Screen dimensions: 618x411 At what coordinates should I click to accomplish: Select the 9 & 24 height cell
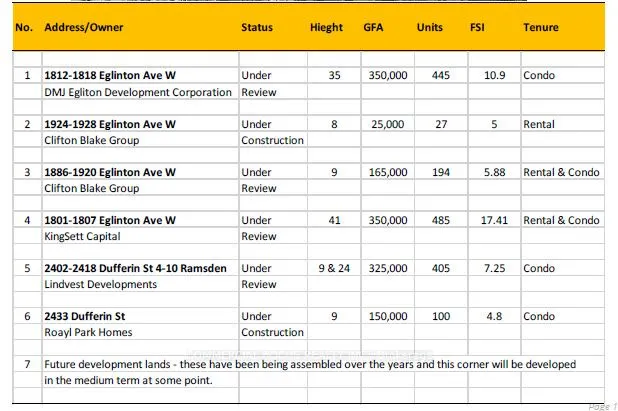click(x=334, y=268)
